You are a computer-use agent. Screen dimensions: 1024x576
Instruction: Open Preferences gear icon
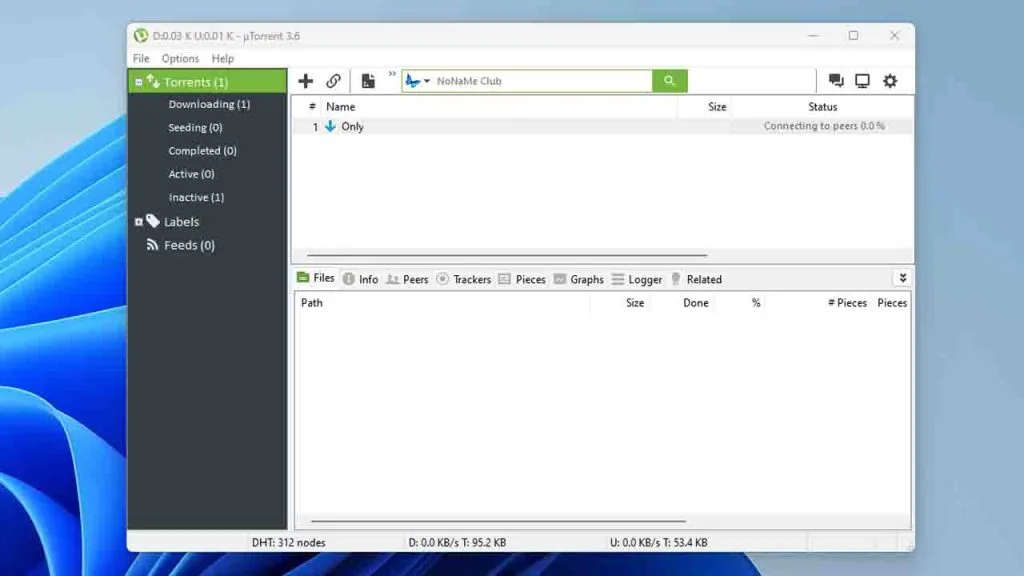pos(890,81)
